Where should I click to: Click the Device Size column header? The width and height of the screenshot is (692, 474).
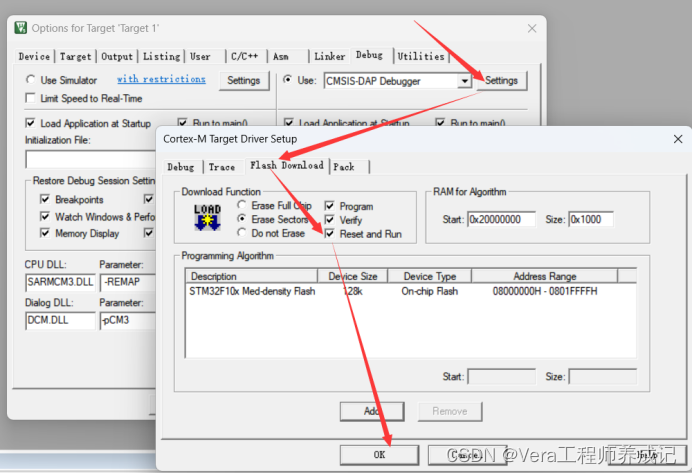pos(353,276)
